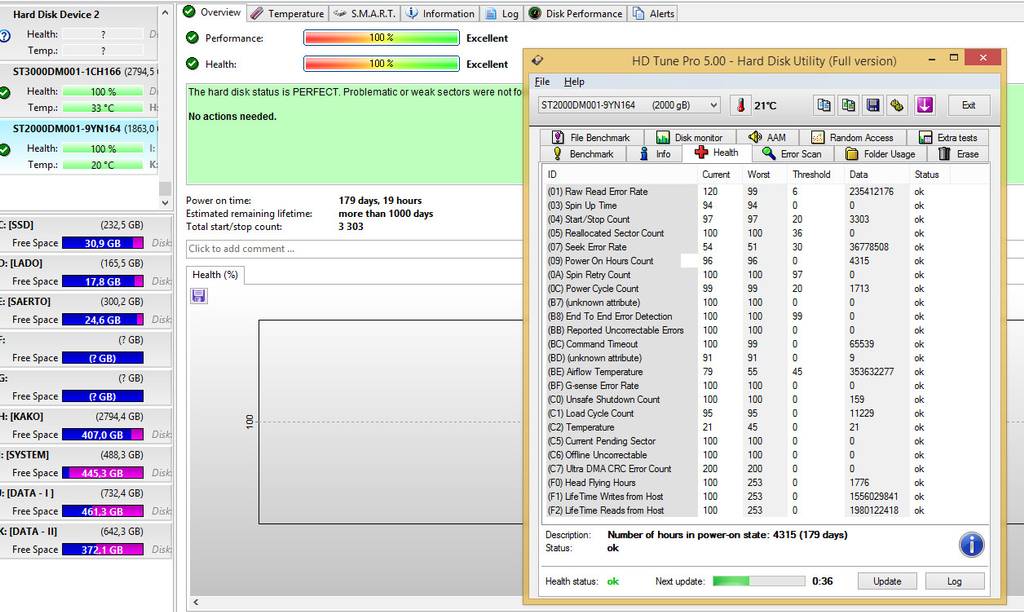Image resolution: width=1024 pixels, height=612 pixels.
Task: Click the copy screenshot to clipboard icon
Action: point(848,105)
